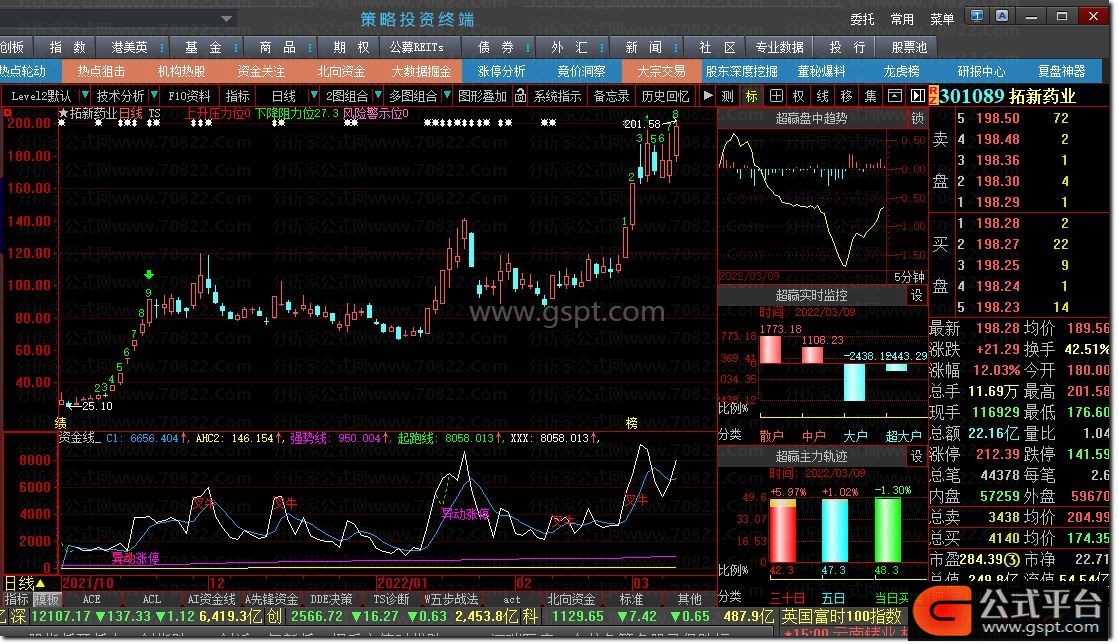Open the 菜单 menu
Screen dimensions: 1118x644
pos(942,19)
